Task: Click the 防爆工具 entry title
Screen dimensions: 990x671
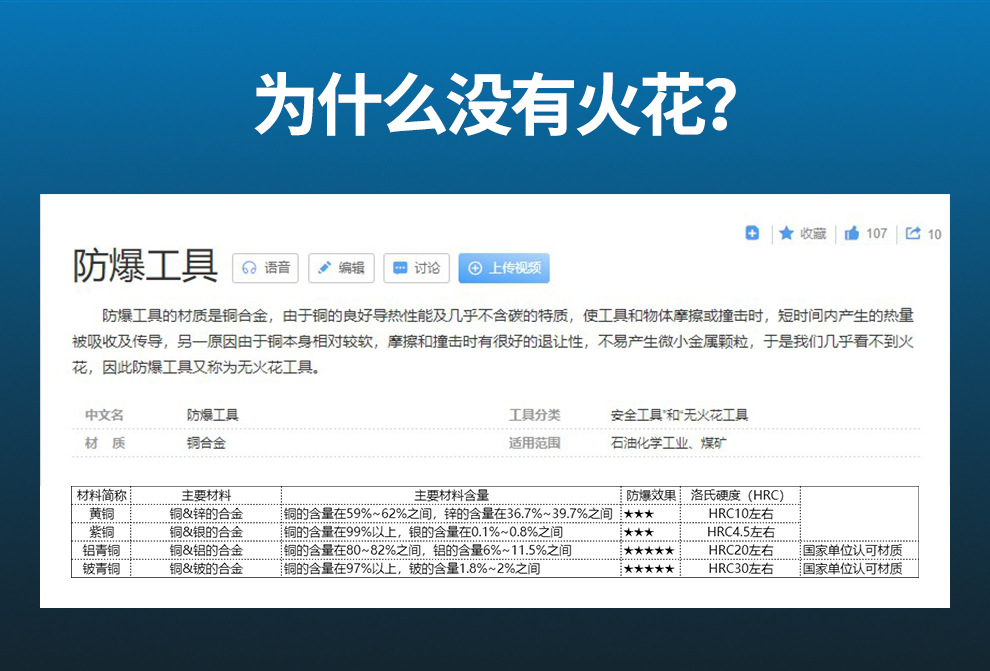Action: tap(145, 266)
